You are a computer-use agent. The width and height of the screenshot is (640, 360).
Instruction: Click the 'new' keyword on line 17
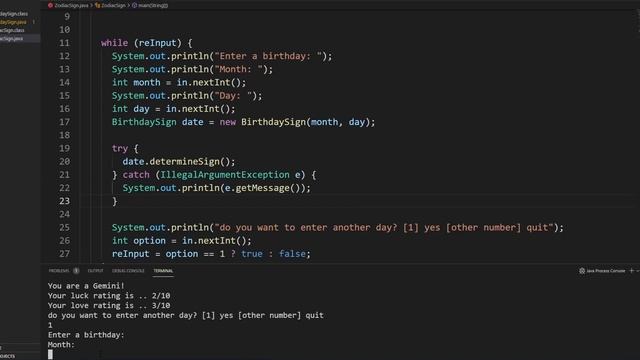coord(228,122)
